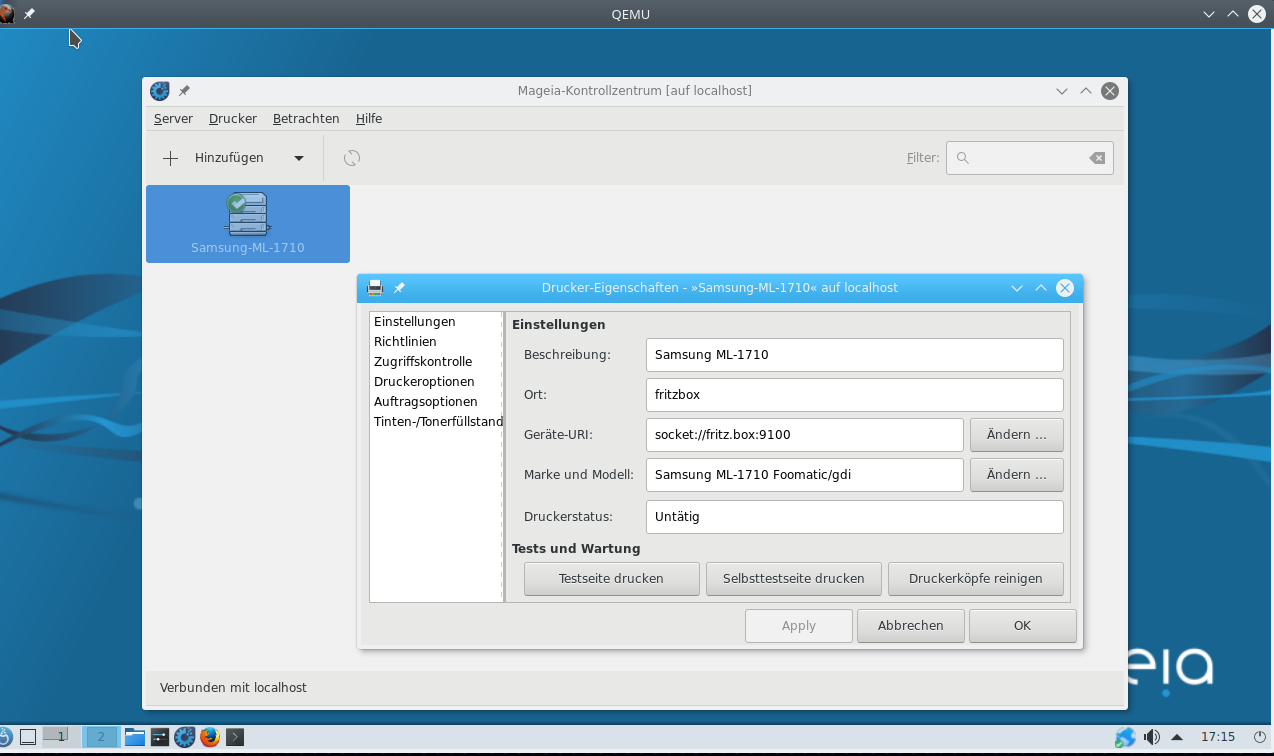Maximize the Drucker-Eigenschaften dialog

[x=1041, y=288]
